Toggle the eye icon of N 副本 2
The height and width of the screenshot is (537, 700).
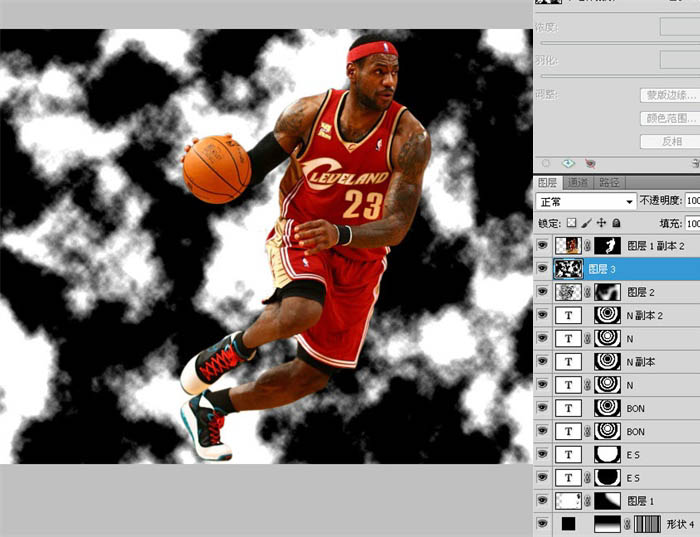[542, 315]
